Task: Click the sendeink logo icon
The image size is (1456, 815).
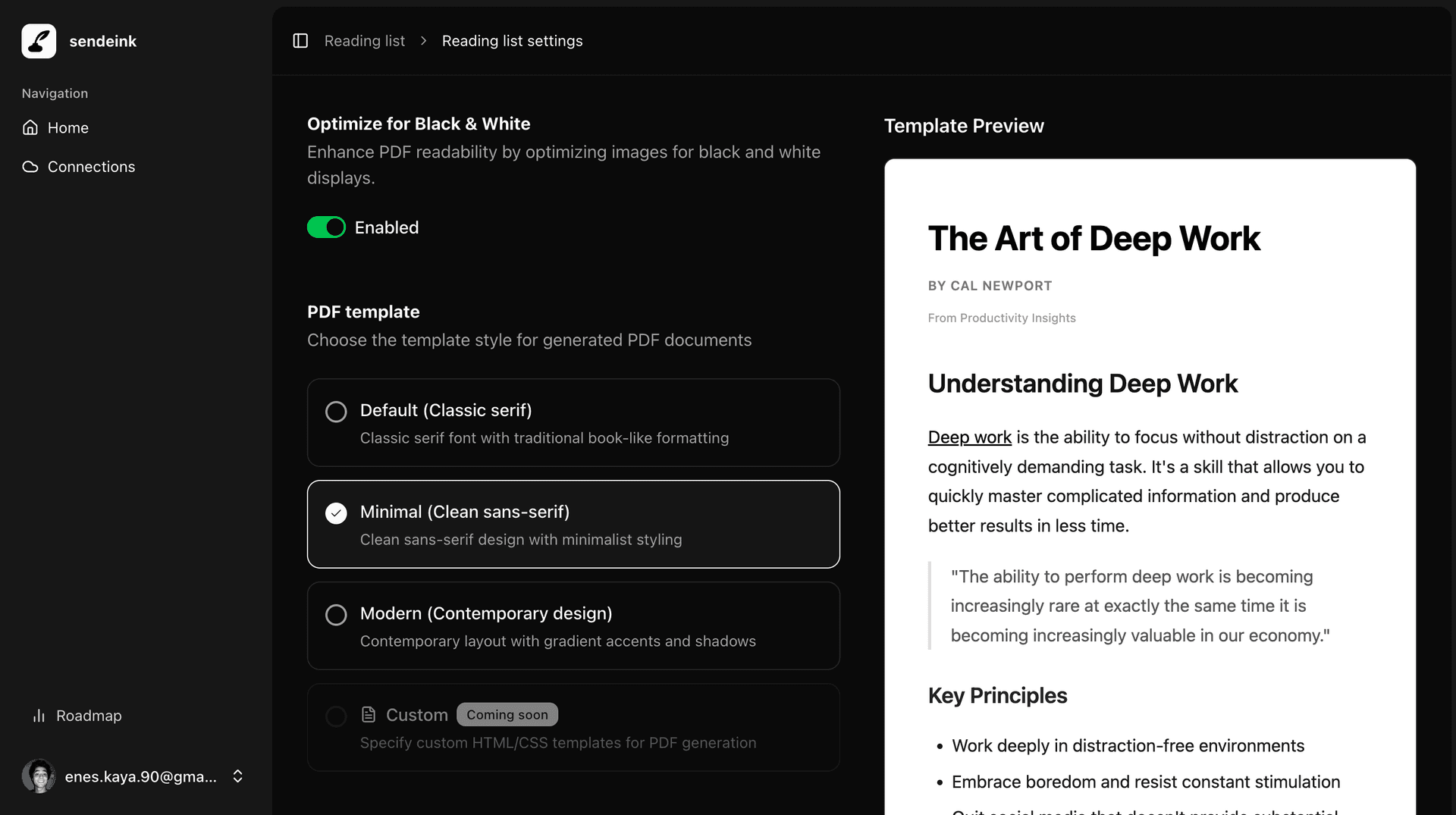Action: pyautogui.click(x=38, y=41)
